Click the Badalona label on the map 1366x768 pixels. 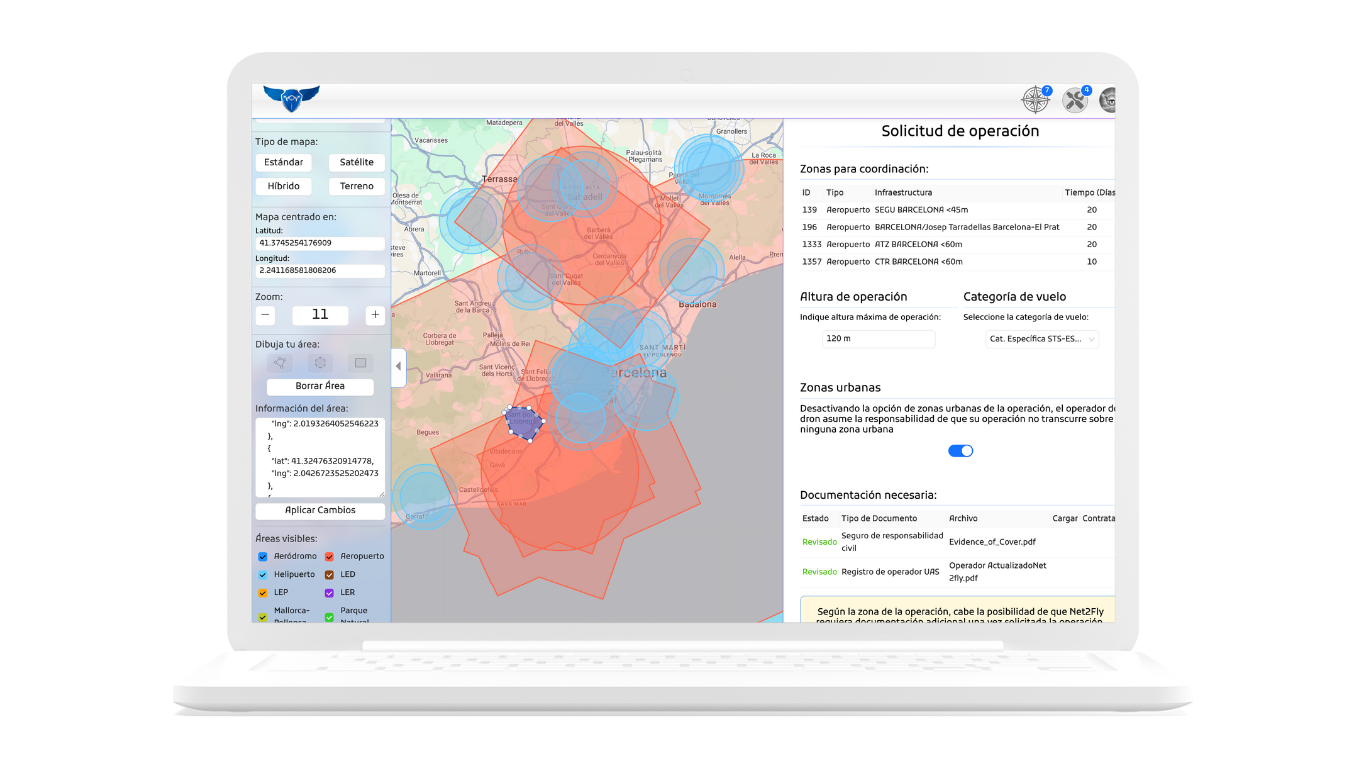697,304
